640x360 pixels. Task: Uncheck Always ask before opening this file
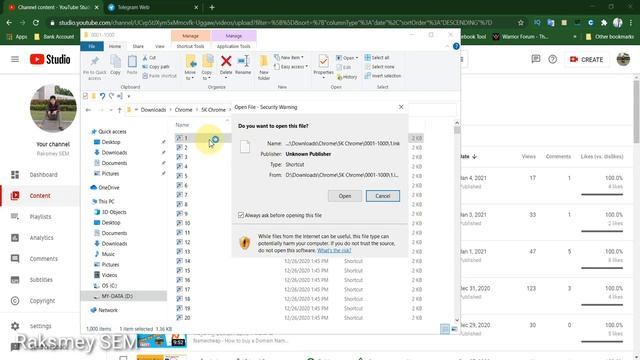[241, 215]
